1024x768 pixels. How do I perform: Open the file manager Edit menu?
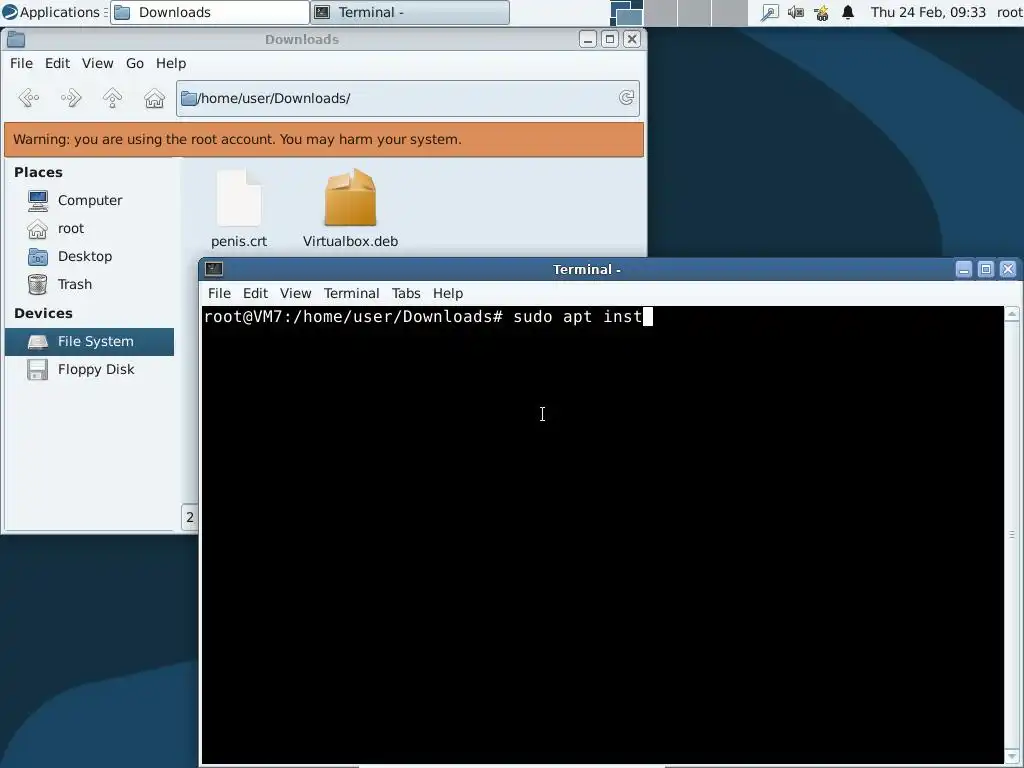point(57,63)
